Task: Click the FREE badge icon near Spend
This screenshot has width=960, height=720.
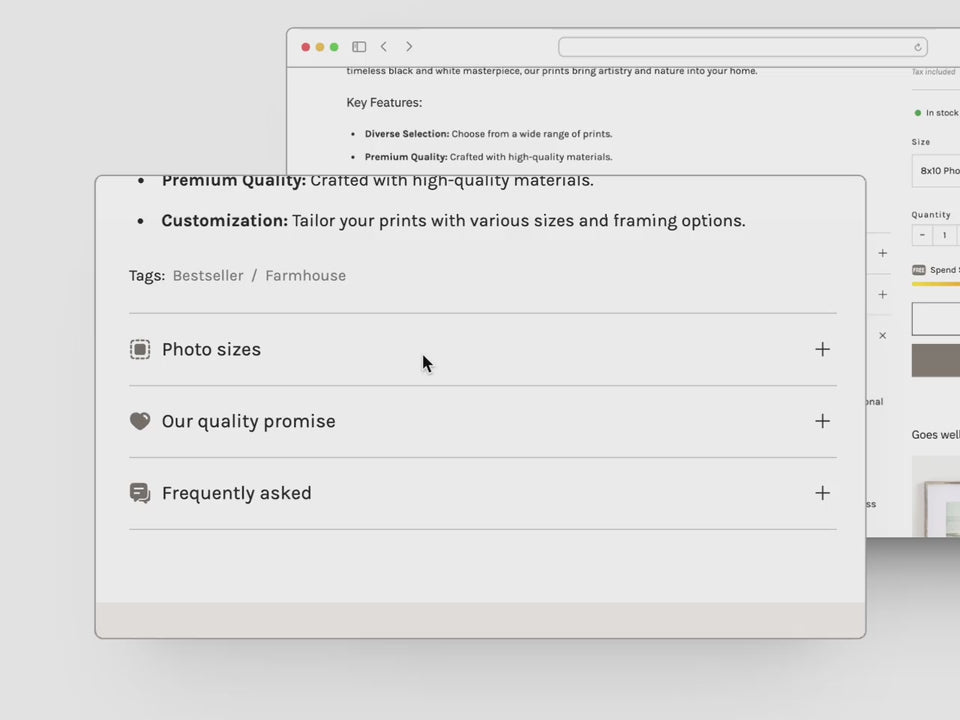Action: (x=919, y=270)
